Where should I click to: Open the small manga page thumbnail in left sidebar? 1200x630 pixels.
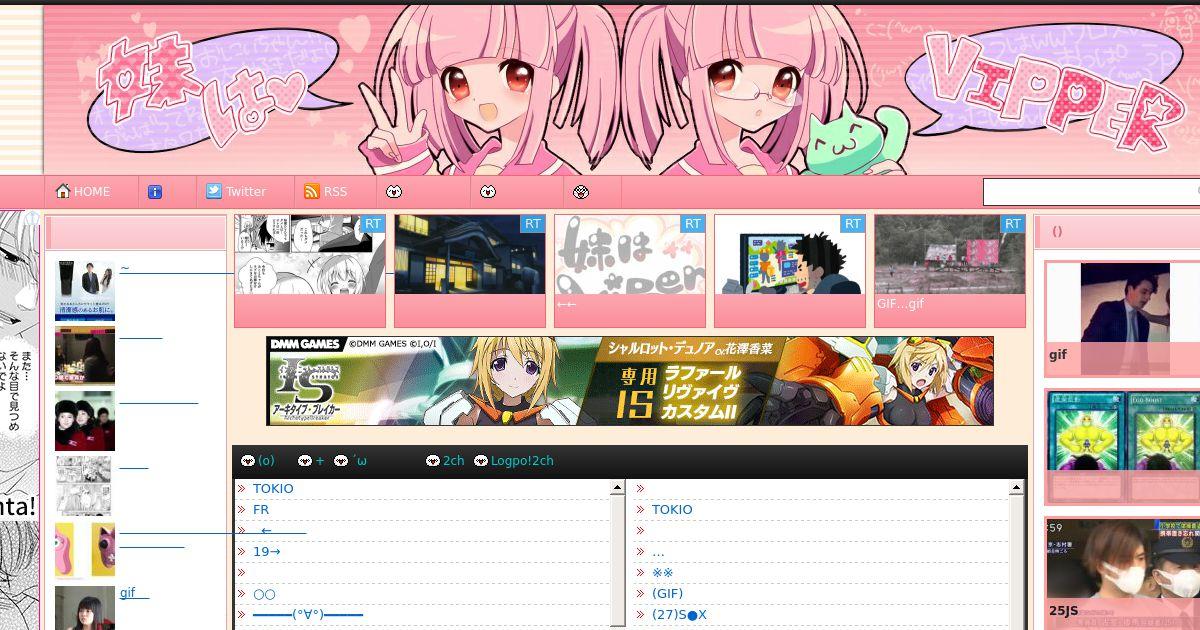tap(83, 486)
